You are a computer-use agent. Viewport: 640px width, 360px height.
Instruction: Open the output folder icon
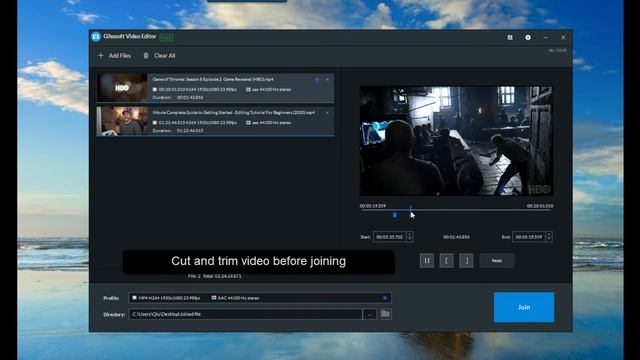click(385, 314)
